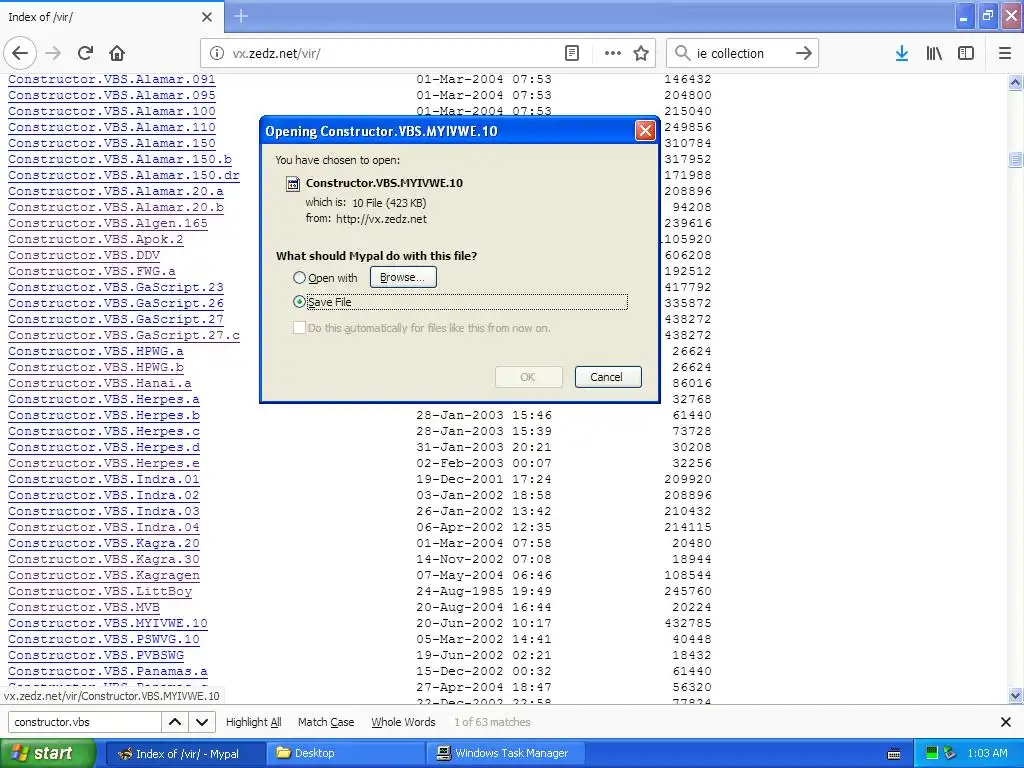Open the library bookshelf icon
This screenshot has height=768, width=1024.
[x=934, y=53]
